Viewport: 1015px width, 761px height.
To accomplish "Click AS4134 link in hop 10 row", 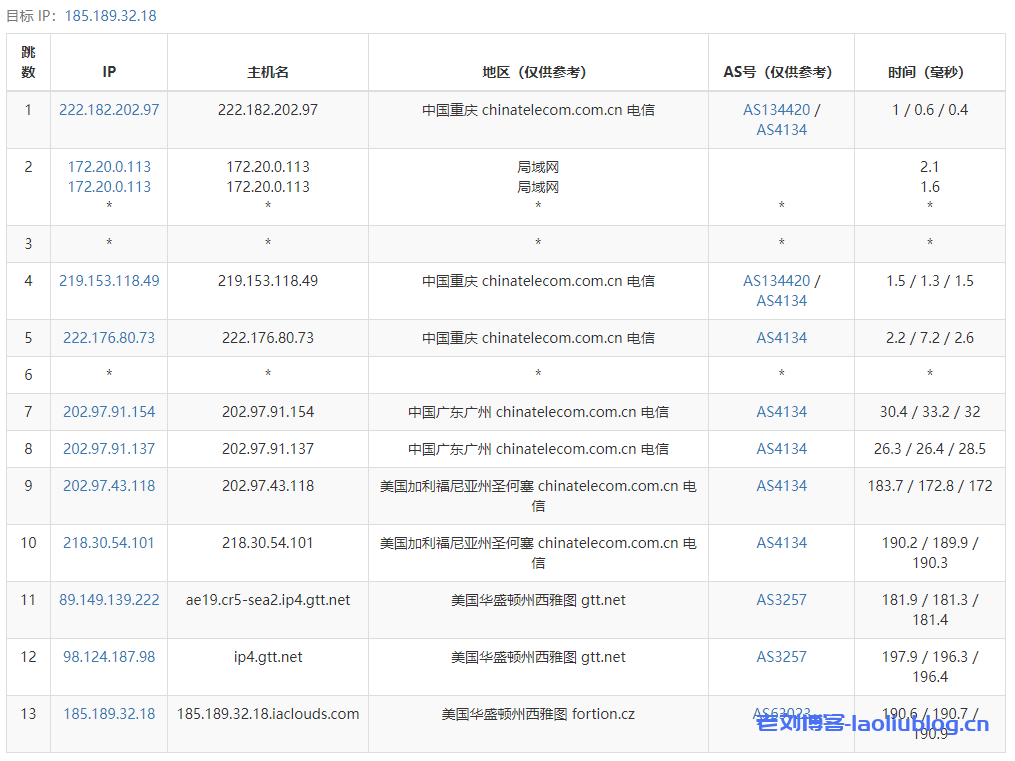I will point(781,543).
